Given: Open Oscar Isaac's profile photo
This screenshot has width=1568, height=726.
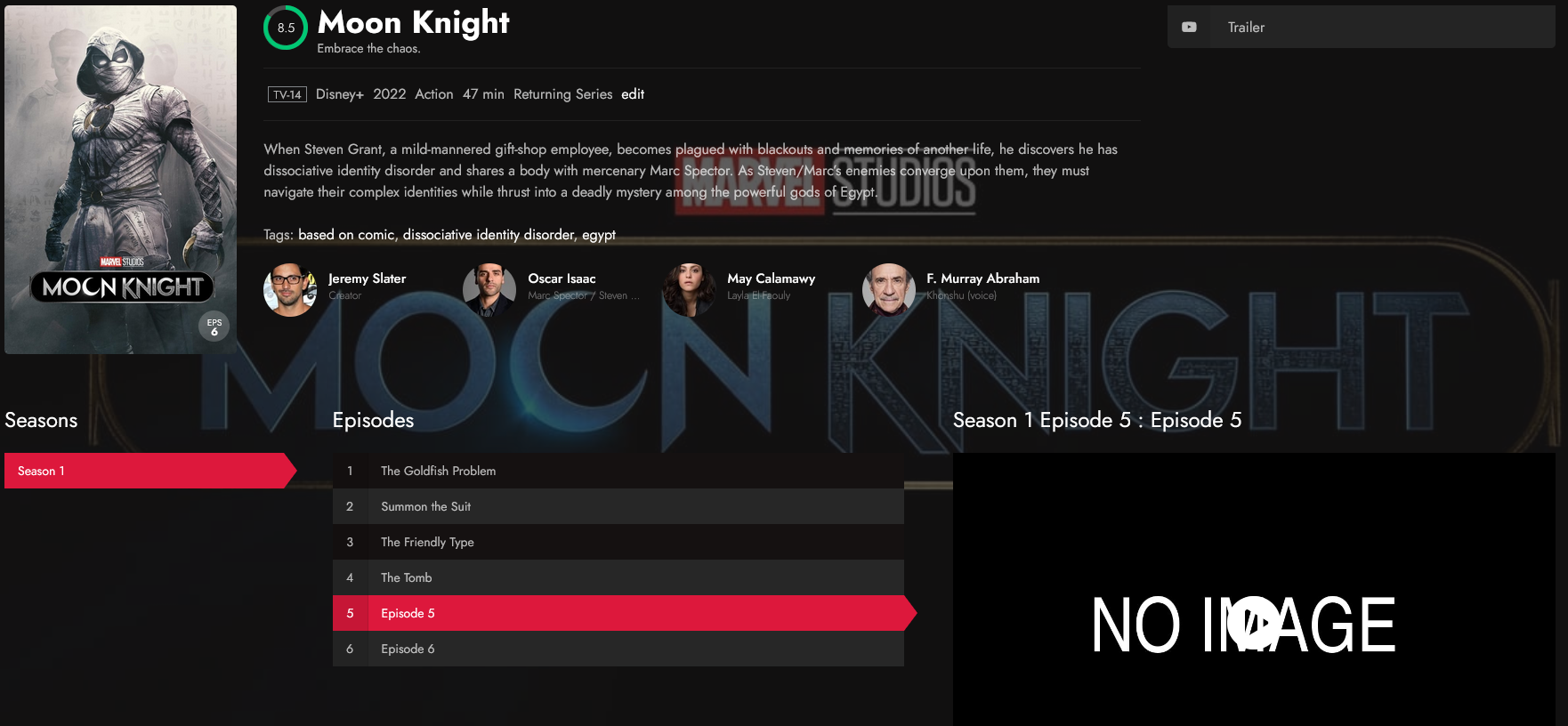Looking at the screenshot, I should pyautogui.click(x=489, y=289).
